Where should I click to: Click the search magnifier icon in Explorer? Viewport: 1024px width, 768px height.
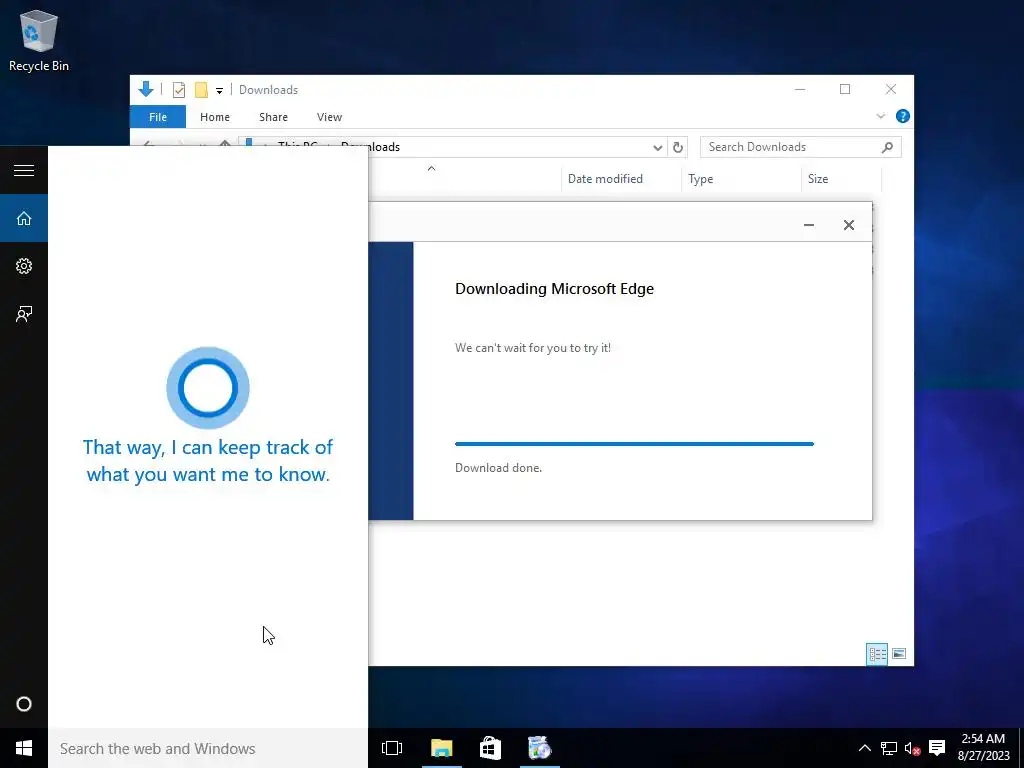pos(887,147)
